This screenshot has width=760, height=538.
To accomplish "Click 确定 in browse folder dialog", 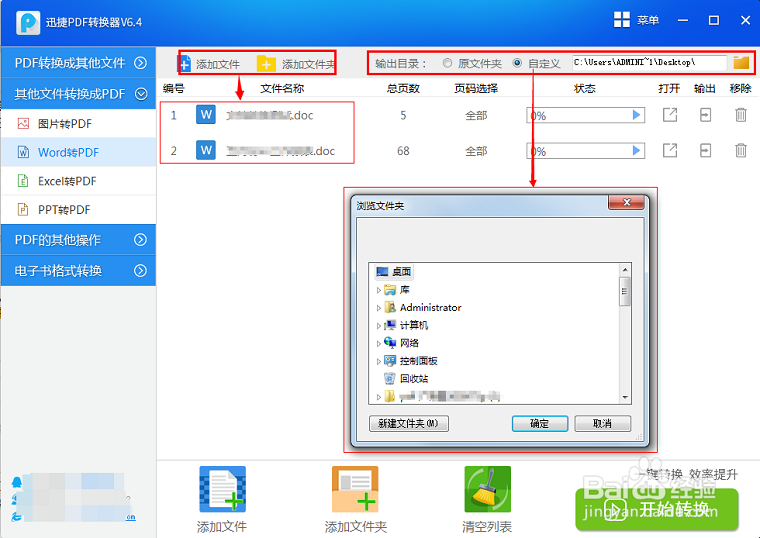I will point(539,424).
